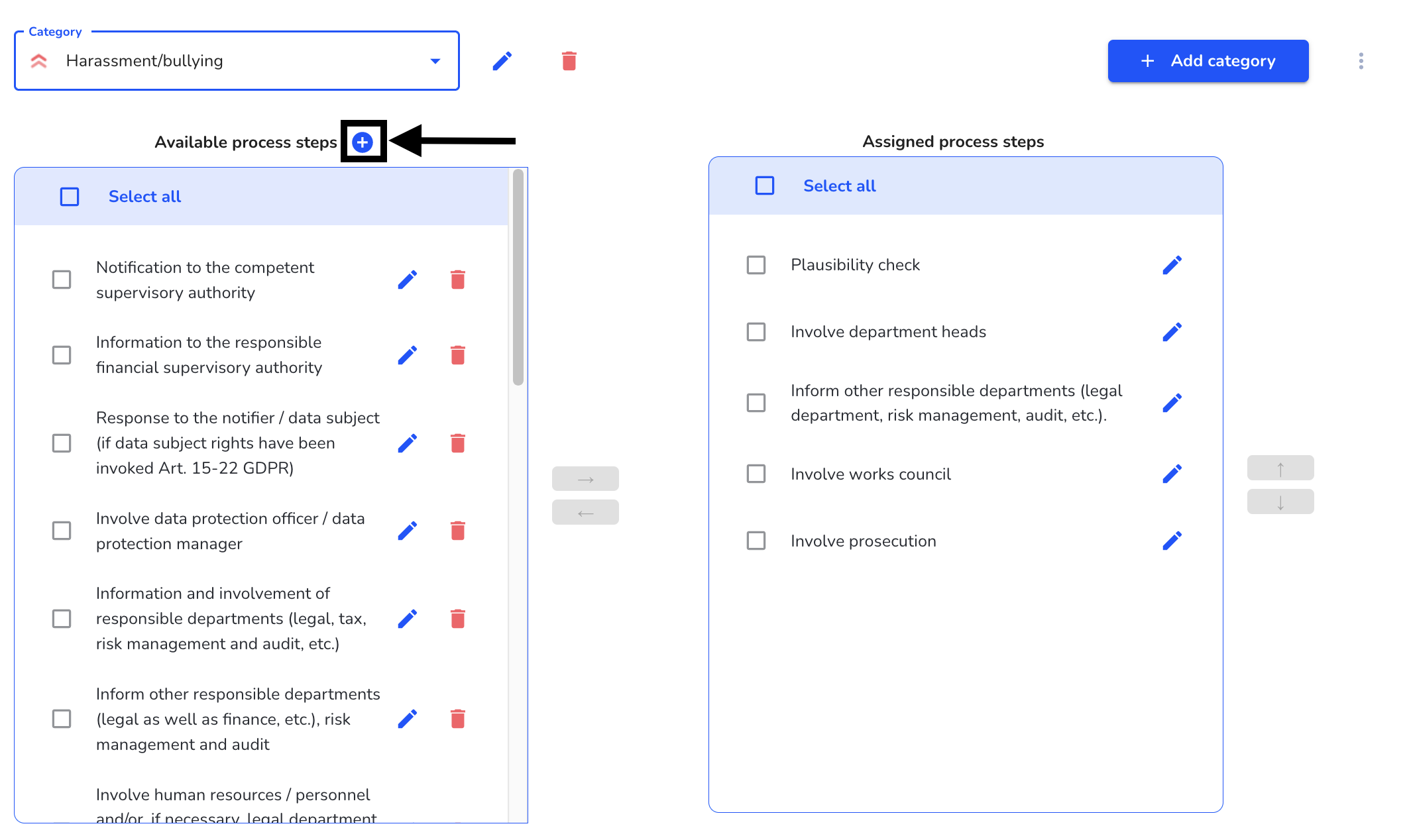Screen dimensions: 1409x840
Task: Click the add new process step icon
Action: pyautogui.click(x=362, y=141)
